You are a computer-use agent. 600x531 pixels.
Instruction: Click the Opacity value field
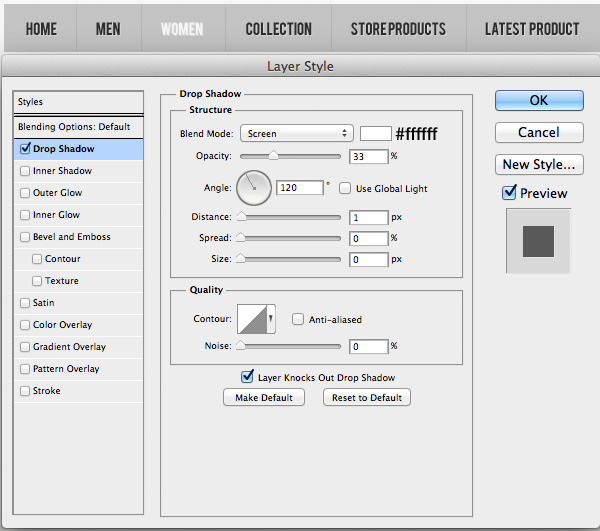pyautogui.click(x=368, y=156)
